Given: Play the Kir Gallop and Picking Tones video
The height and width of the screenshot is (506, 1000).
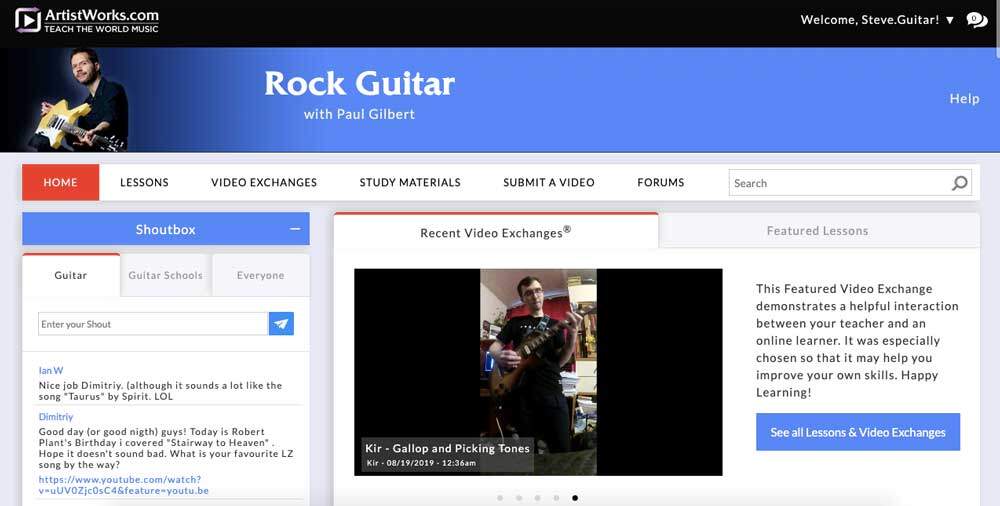Looking at the screenshot, I should click(538, 372).
